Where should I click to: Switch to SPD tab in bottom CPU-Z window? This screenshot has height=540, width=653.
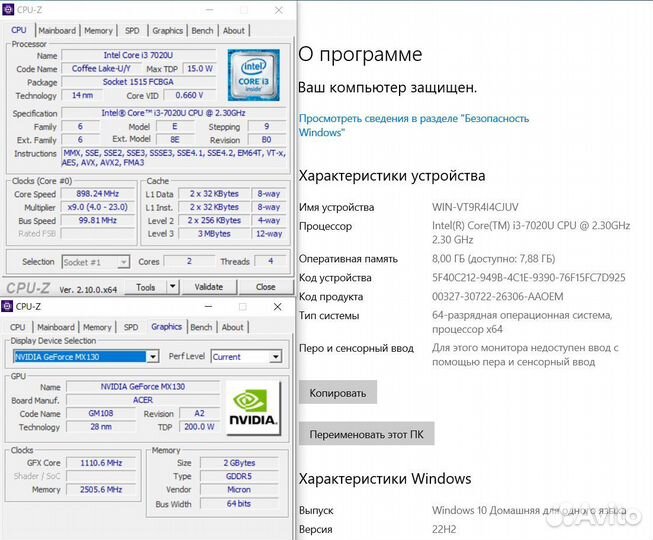(x=131, y=327)
